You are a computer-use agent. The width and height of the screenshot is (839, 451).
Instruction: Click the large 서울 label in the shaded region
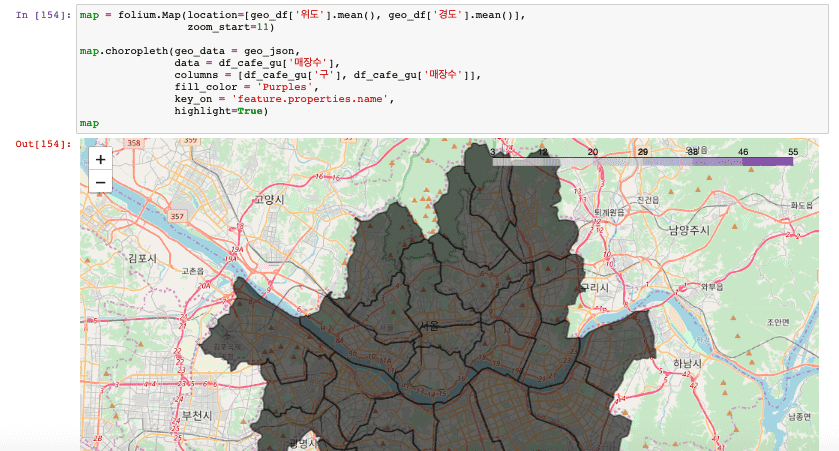point(429,325)
